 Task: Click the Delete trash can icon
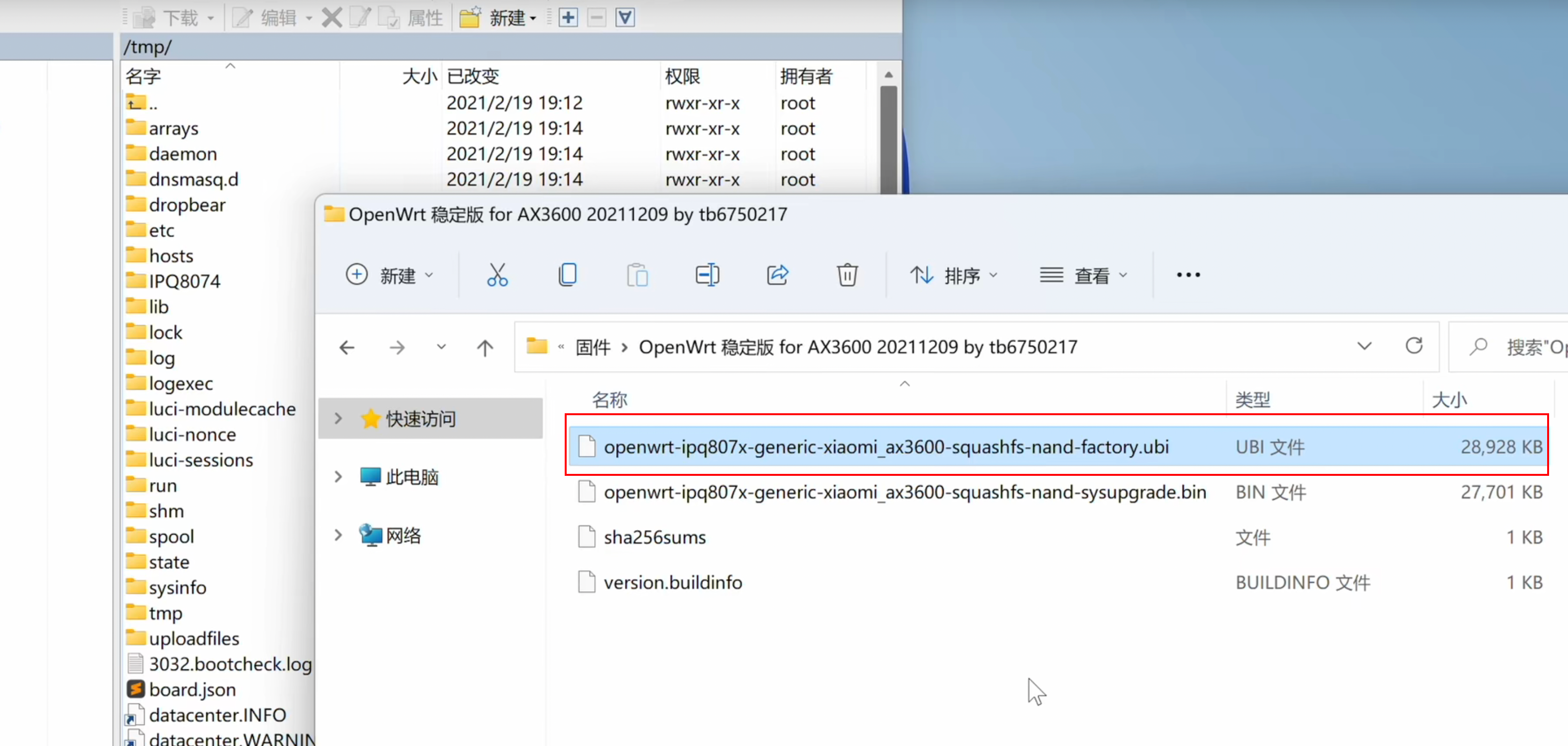click(847, 275)
